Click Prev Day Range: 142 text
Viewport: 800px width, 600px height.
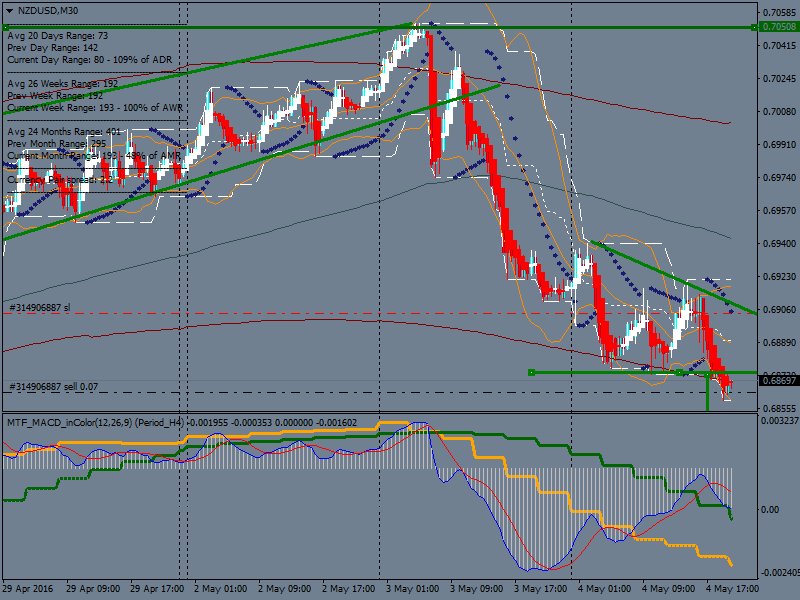point(53,47)
